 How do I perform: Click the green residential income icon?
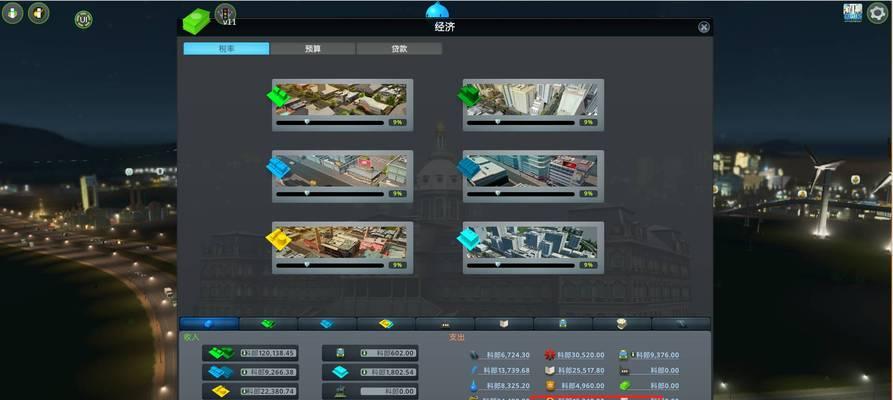[220, 353]
